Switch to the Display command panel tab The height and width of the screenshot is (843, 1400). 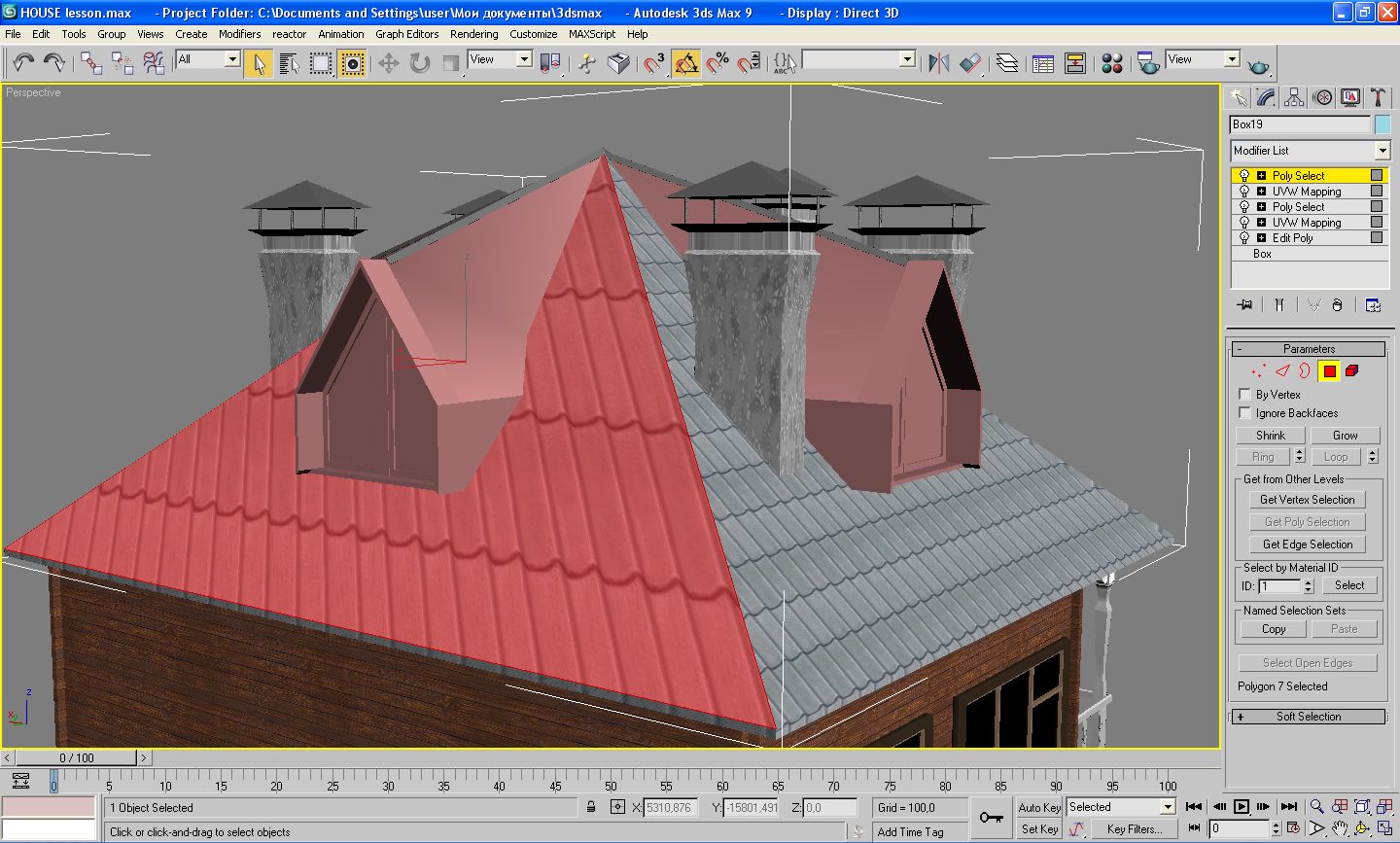pos(1350,97)
